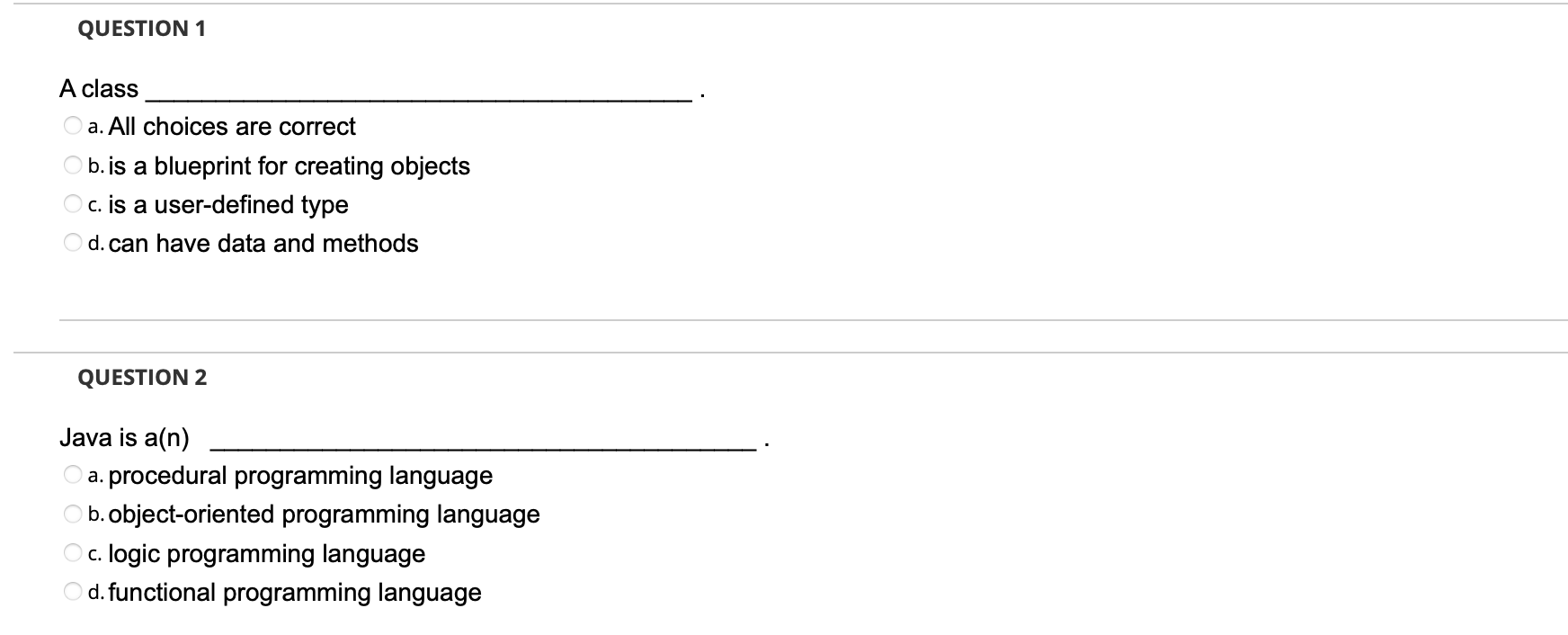Screen dimensions: 1568x635
Task: Choose option c "is a user-defined type"
Action: point(71,203)
